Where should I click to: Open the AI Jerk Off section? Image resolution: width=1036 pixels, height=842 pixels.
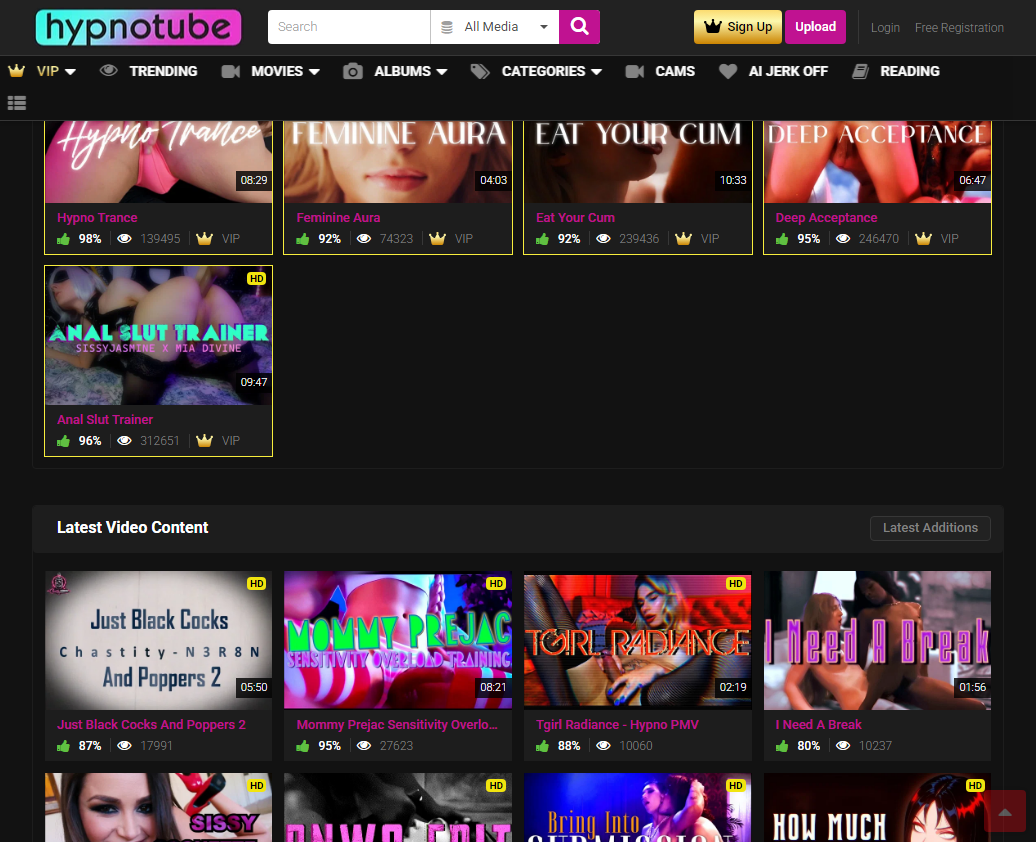tap(788, 71)
